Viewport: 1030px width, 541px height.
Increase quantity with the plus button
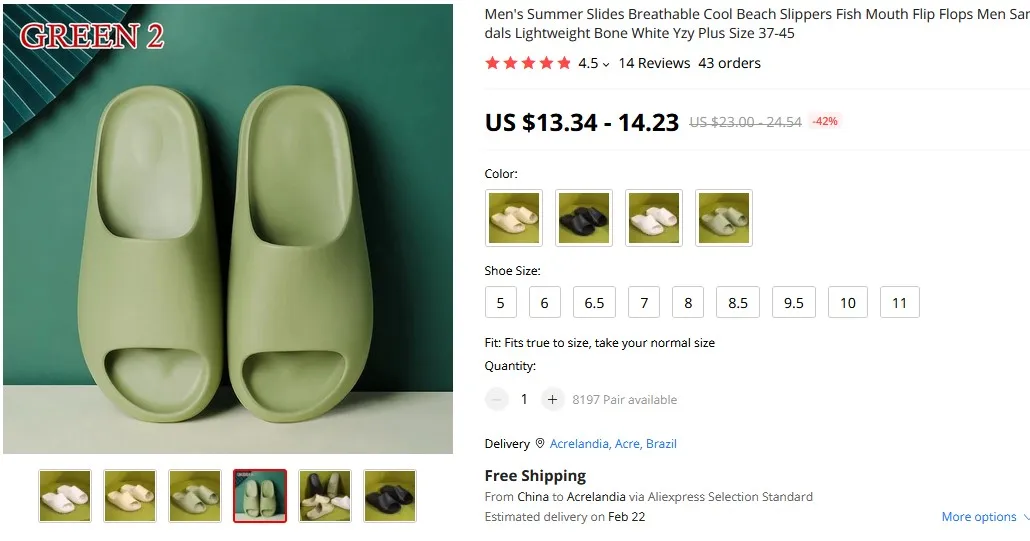pos(552,399)
